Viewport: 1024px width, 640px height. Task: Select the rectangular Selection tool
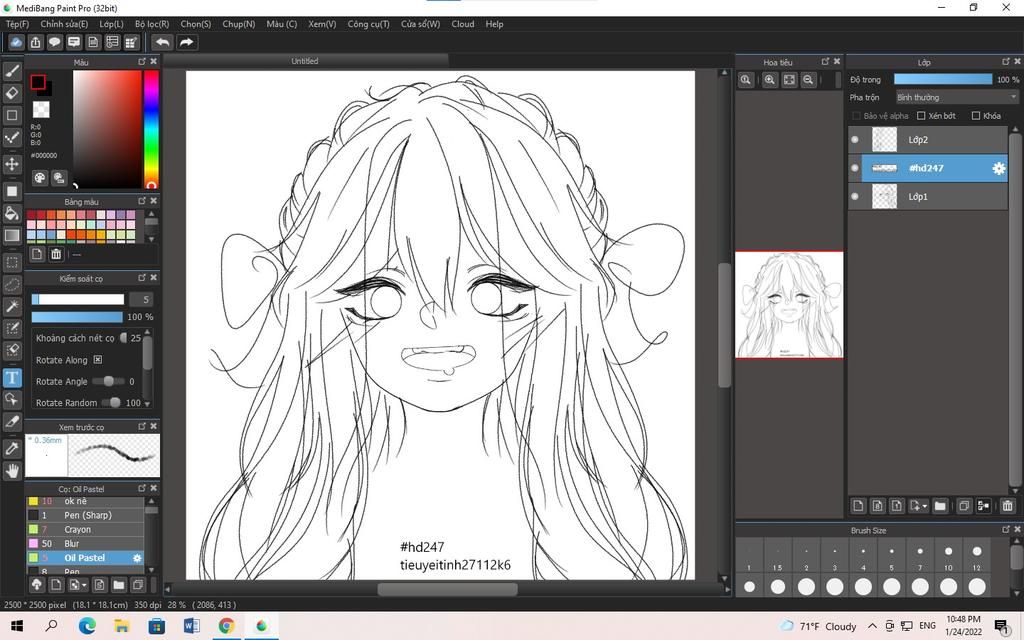point(12,263)
